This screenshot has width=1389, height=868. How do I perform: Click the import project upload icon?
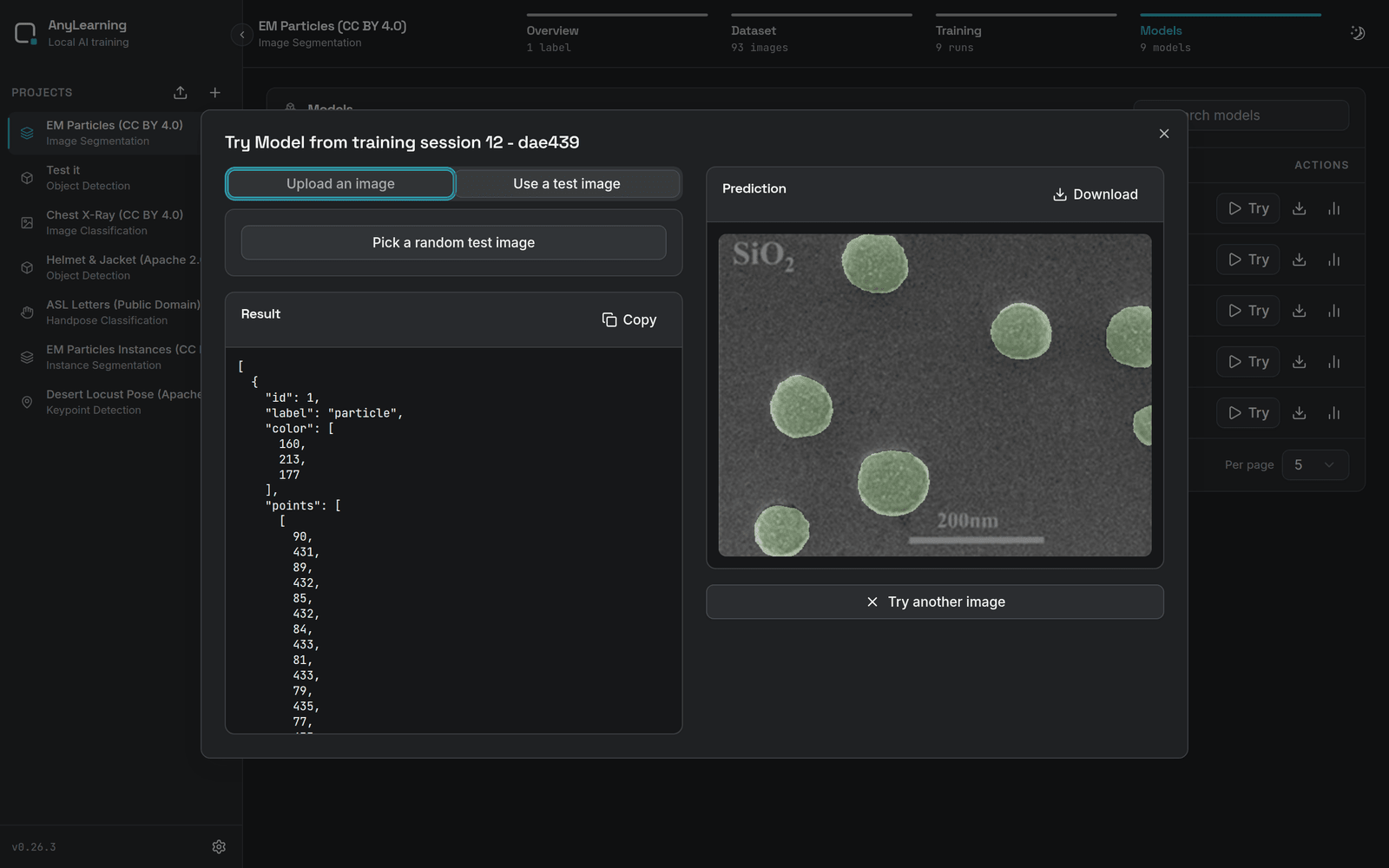[x=181, y=92]
